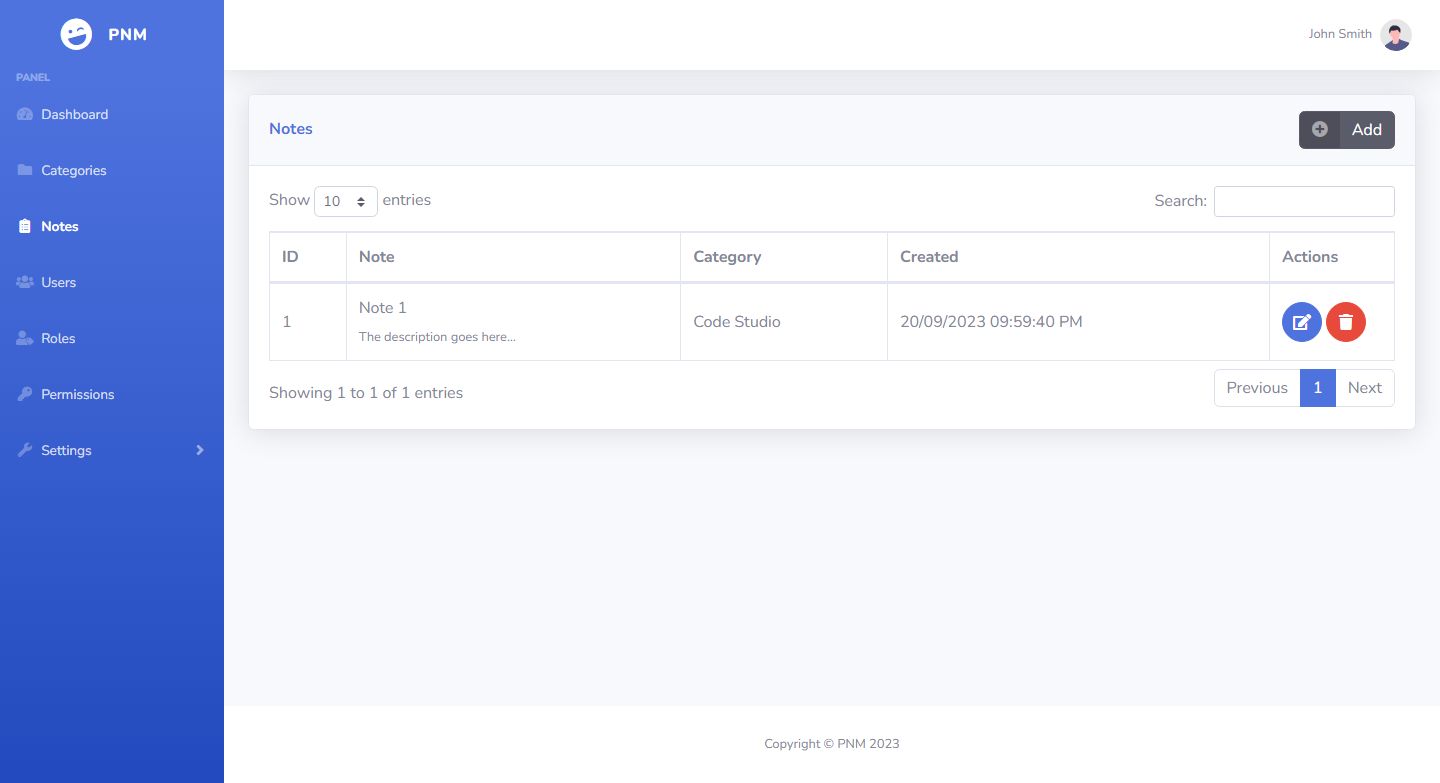Viewport: 1440px width, 783px height.
Task: Open the Show entries count dropdown
Action: pos(345,201)
